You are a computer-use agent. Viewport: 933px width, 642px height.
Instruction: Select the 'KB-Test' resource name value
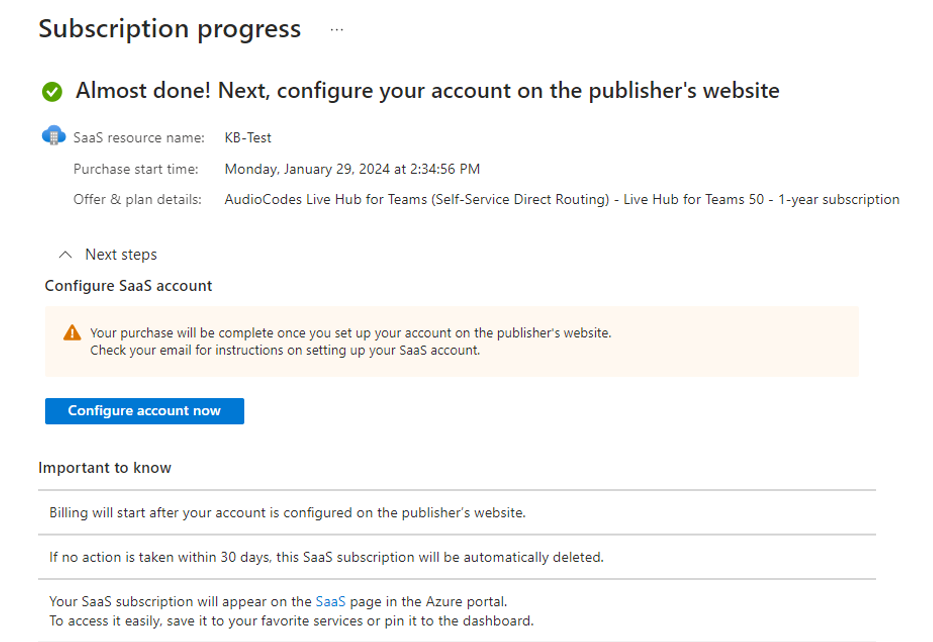tap(248, 137)
